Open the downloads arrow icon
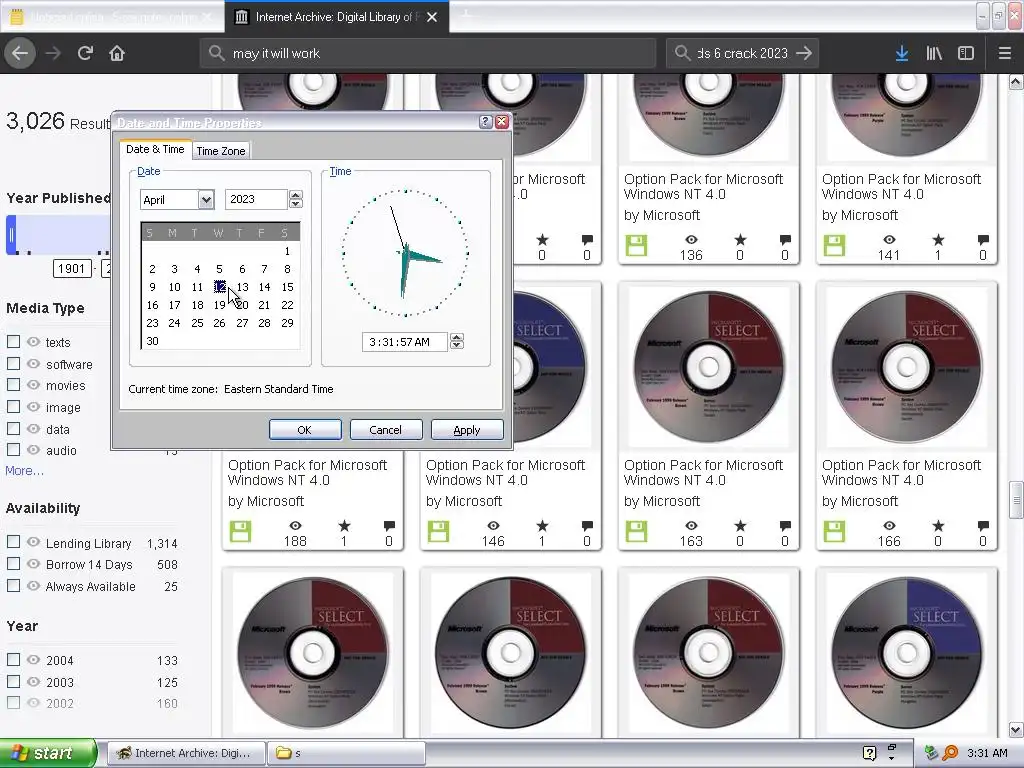1024x768 pixels. click(x=902, y=54)
